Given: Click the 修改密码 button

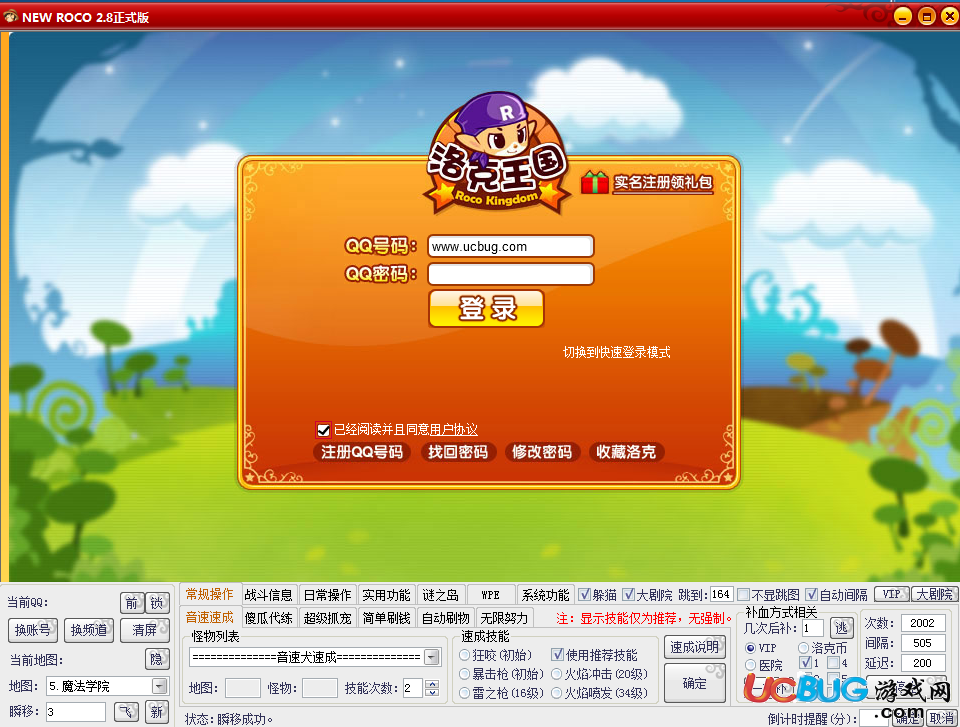Looking at the screenshot, I should 542,452.
